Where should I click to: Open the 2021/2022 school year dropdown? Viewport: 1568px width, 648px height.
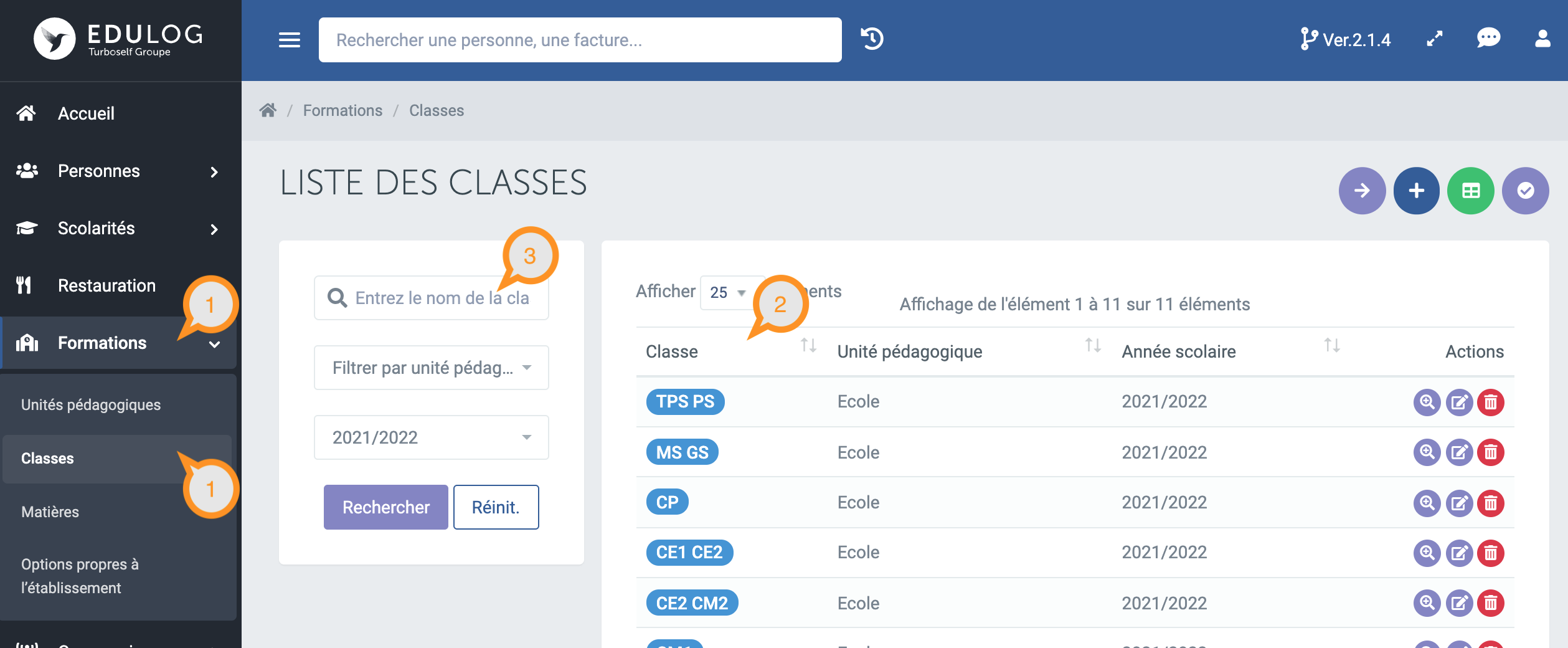(432, 437)
